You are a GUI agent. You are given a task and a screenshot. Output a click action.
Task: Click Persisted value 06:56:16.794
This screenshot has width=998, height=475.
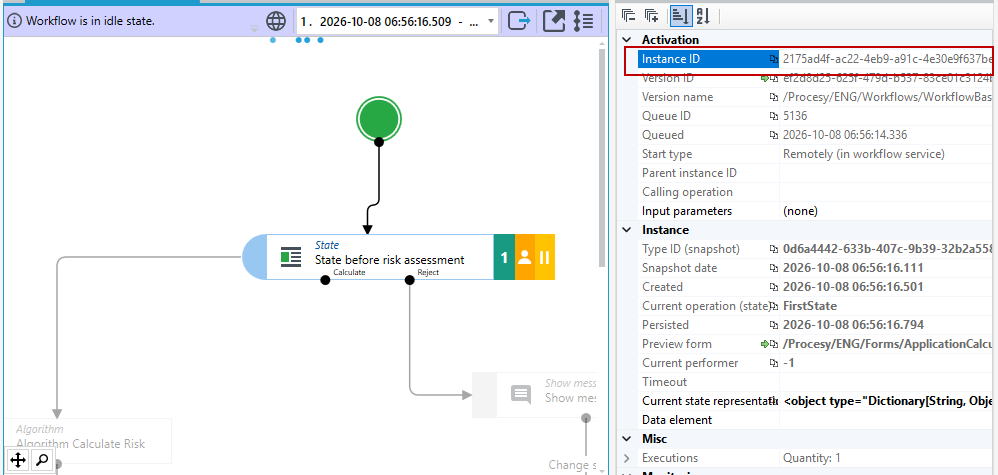click(853, 325)
